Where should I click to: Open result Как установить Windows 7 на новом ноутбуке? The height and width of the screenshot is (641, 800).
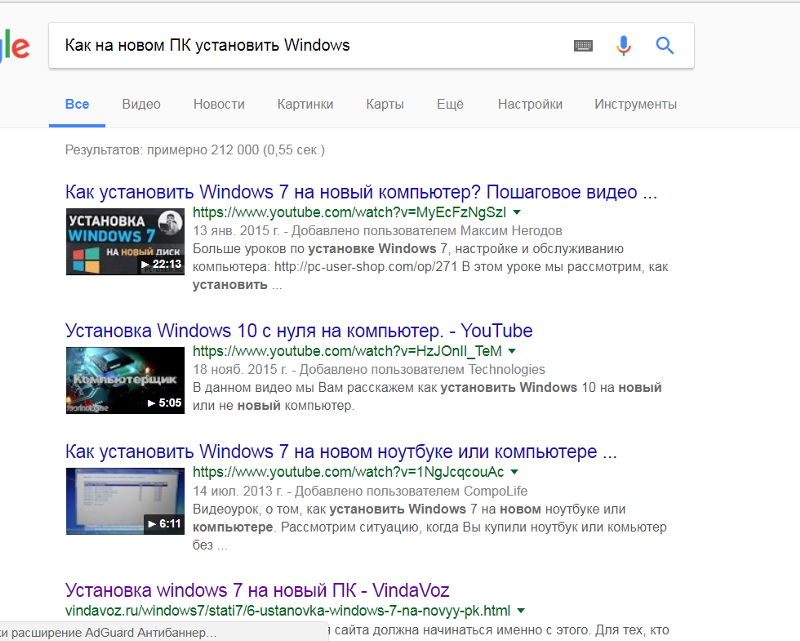click(x=341, y=452)
